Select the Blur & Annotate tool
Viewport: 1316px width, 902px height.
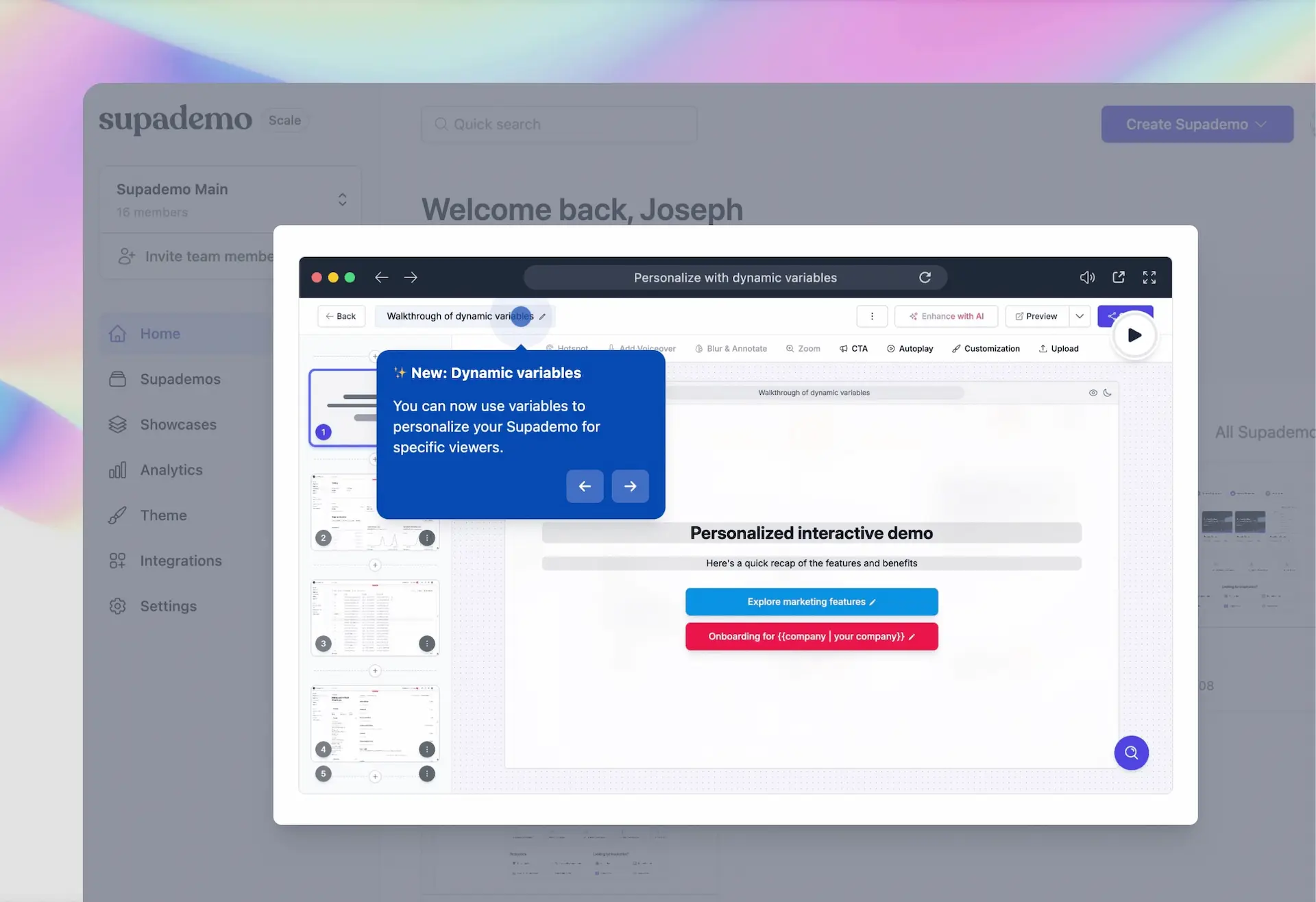731,349
